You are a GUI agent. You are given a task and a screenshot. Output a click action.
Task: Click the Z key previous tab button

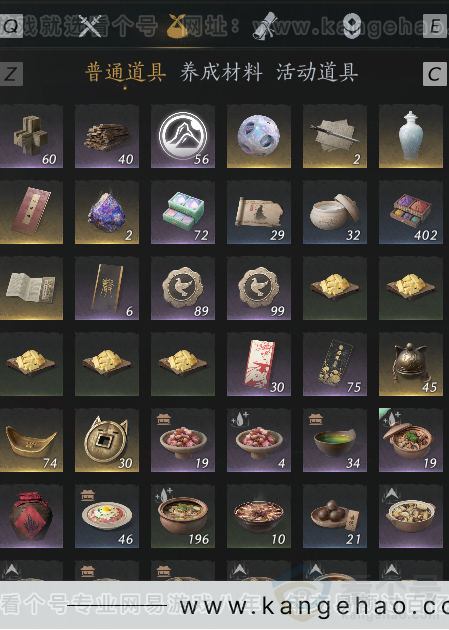(11, 74)
